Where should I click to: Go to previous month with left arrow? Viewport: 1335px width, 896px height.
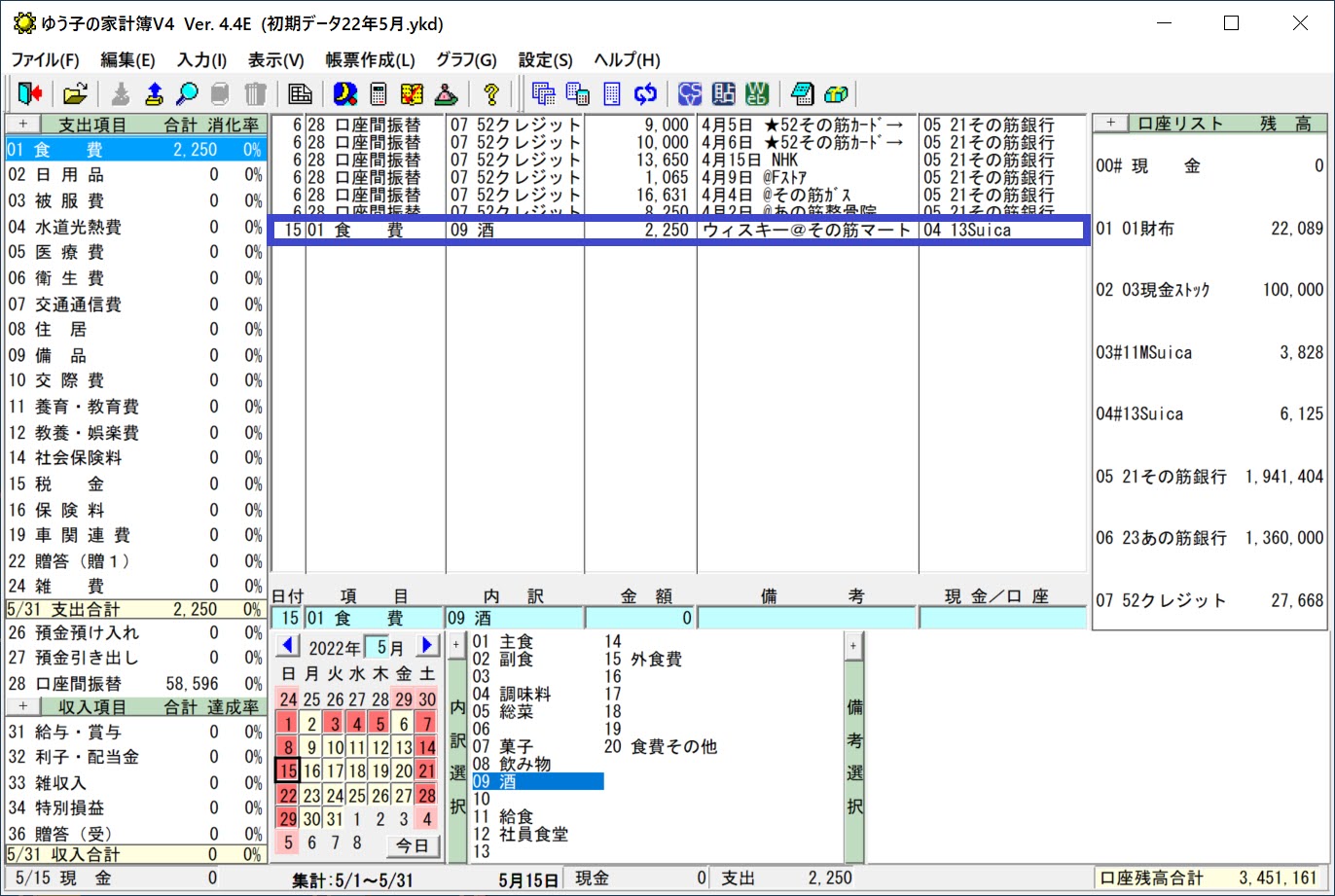[x=289, y=645]
